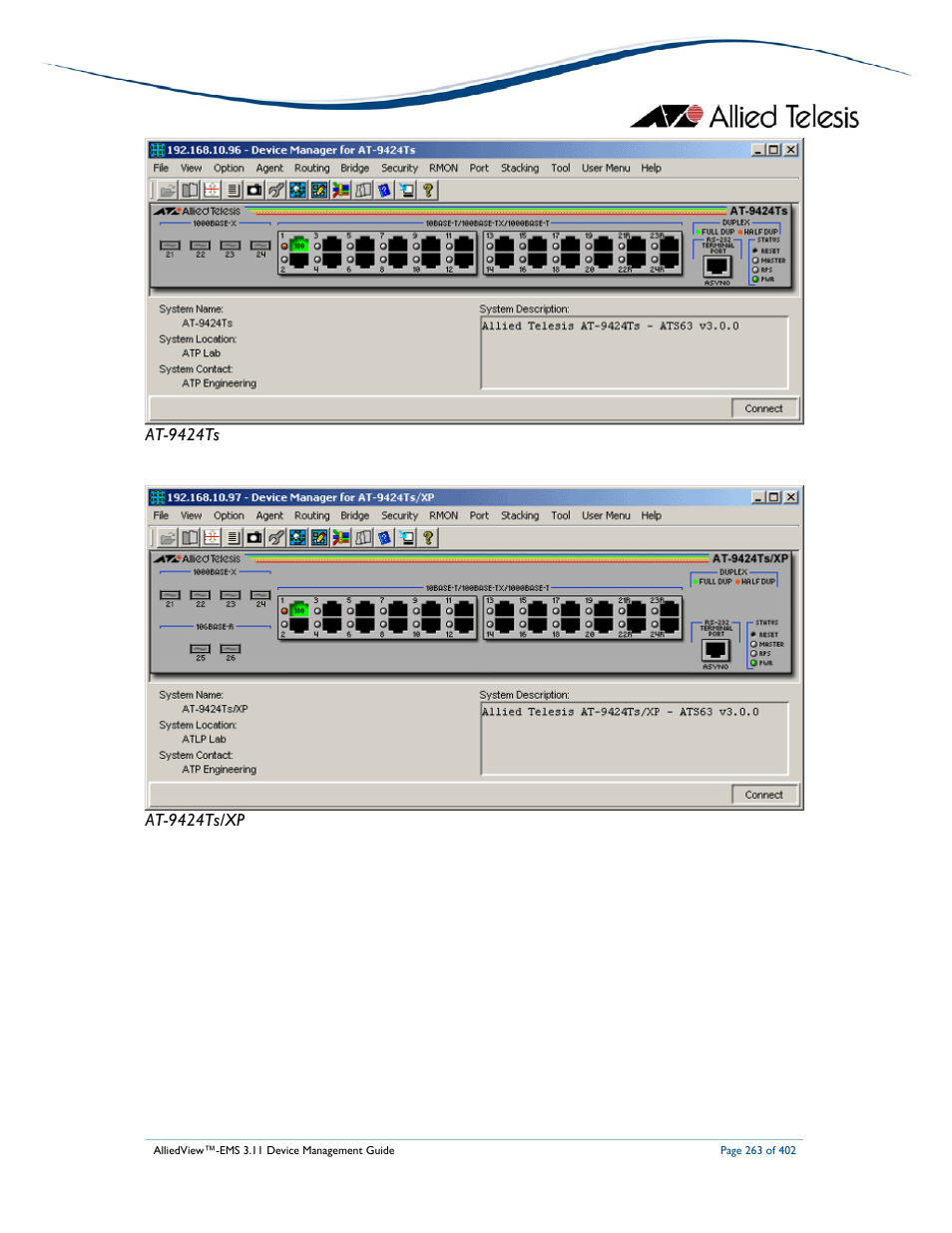Viewport: 952px width, 1233px height.
Task: Open the File menu in 192.168.10.96 window
Action: point(161,168)
